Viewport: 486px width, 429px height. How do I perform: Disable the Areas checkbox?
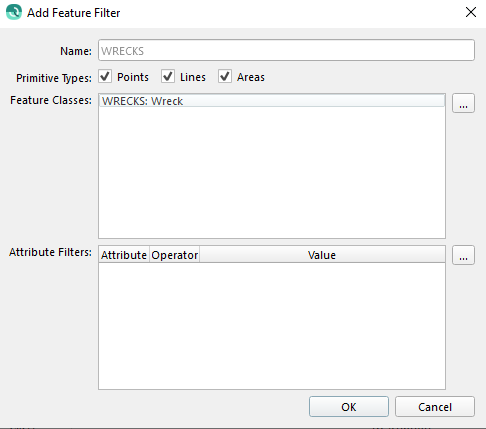225,77
